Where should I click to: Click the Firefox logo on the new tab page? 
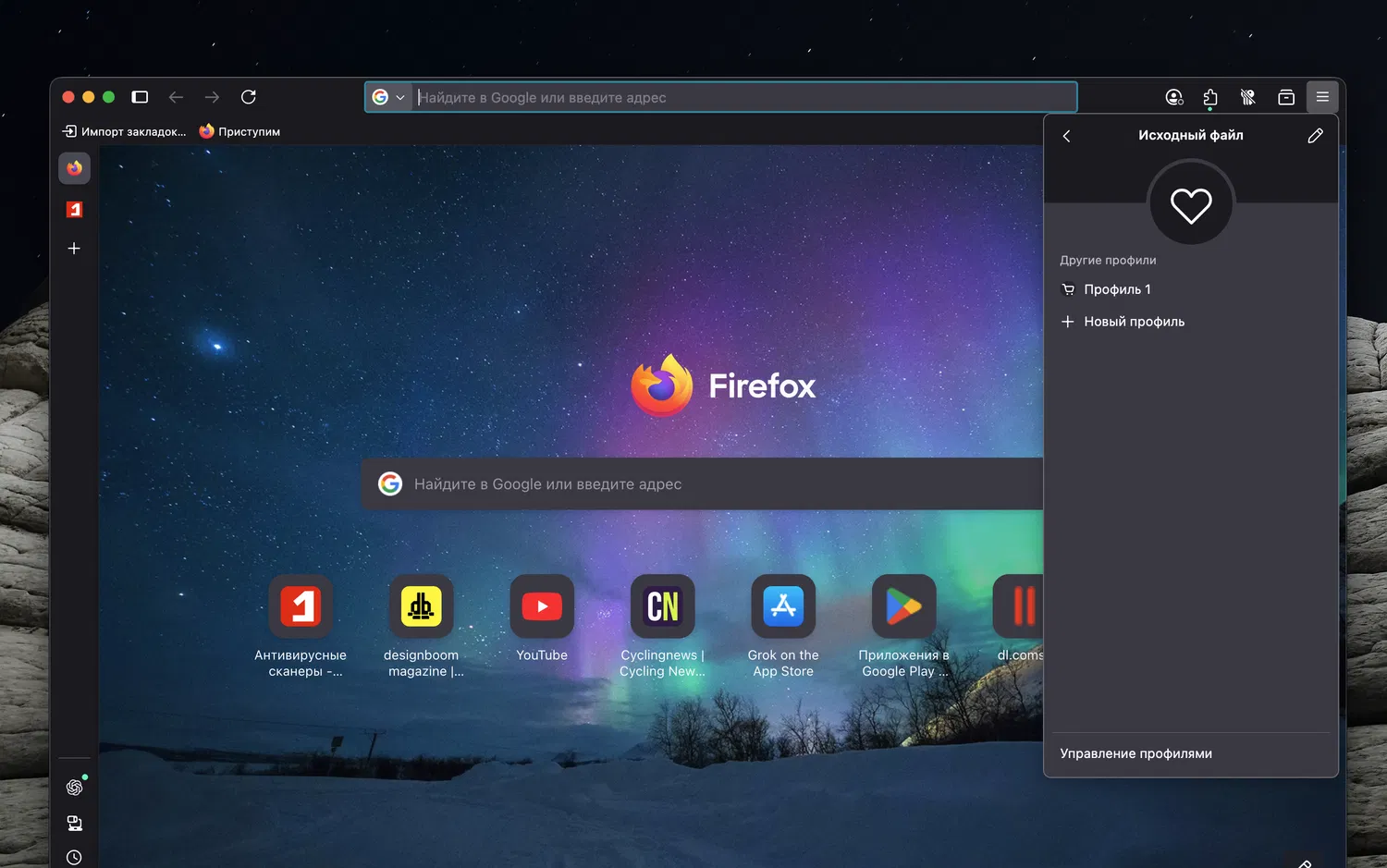pos(723,385)
